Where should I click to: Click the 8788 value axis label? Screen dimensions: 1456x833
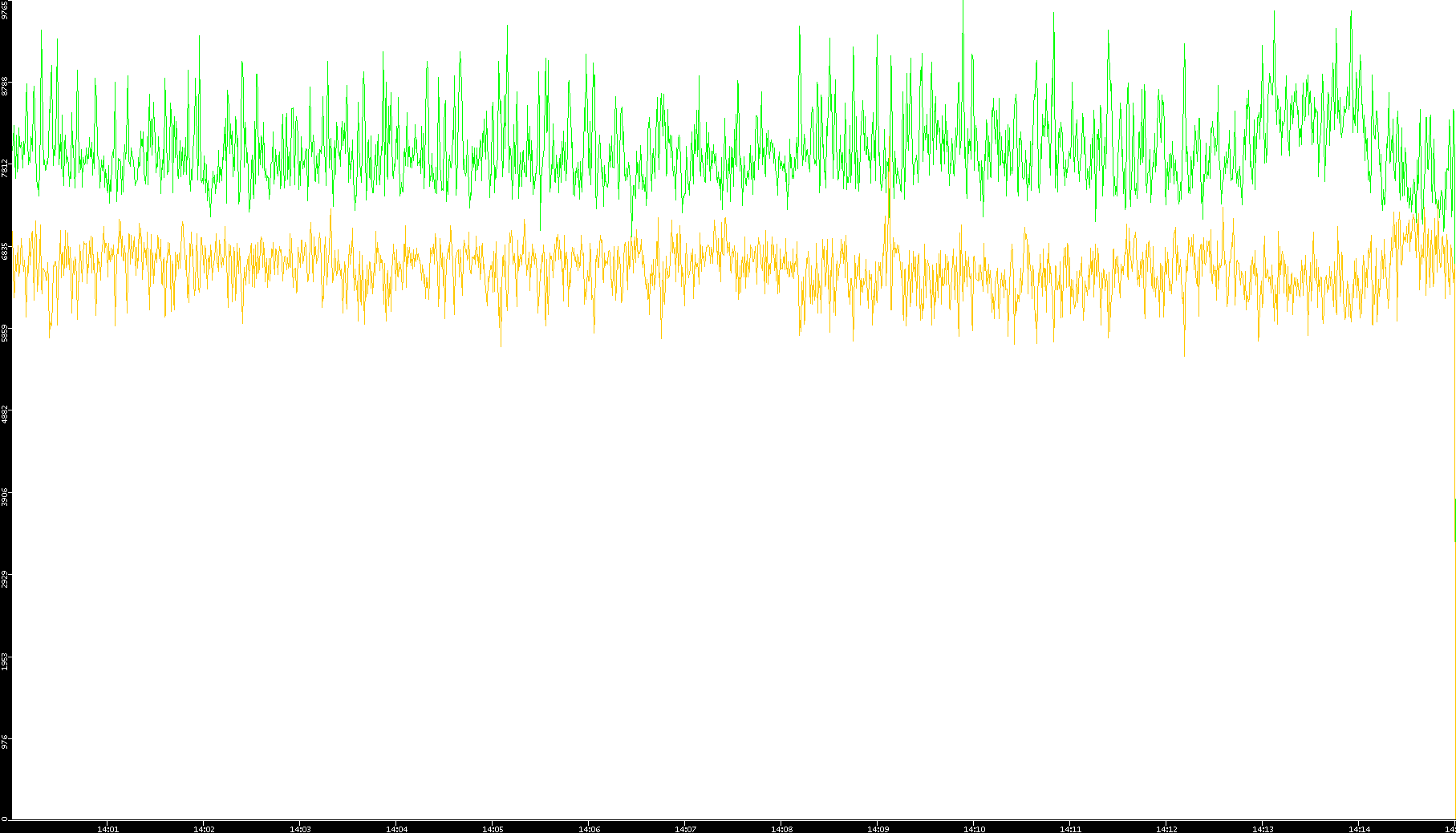point(5,86)
